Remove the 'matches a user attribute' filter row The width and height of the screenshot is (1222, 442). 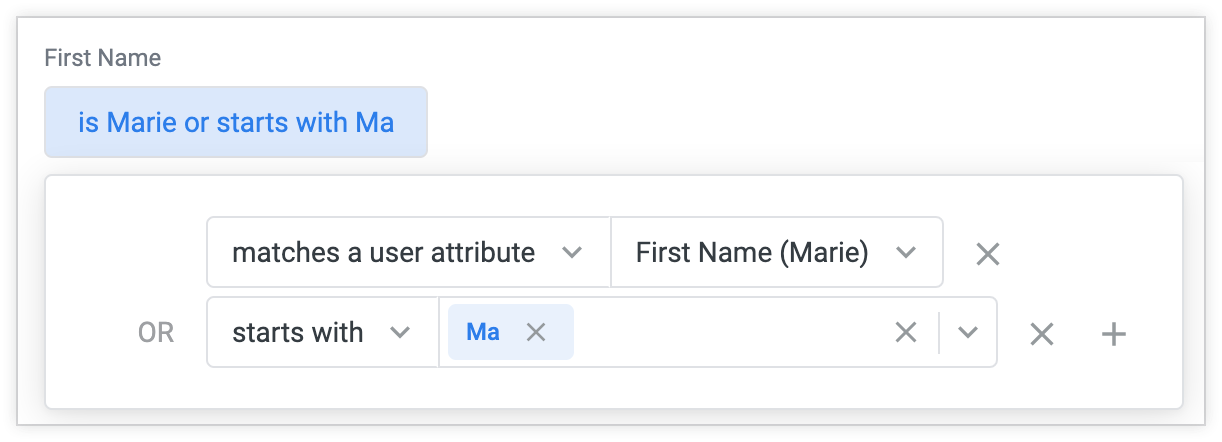pyautogui.click(x=988, y=254)
